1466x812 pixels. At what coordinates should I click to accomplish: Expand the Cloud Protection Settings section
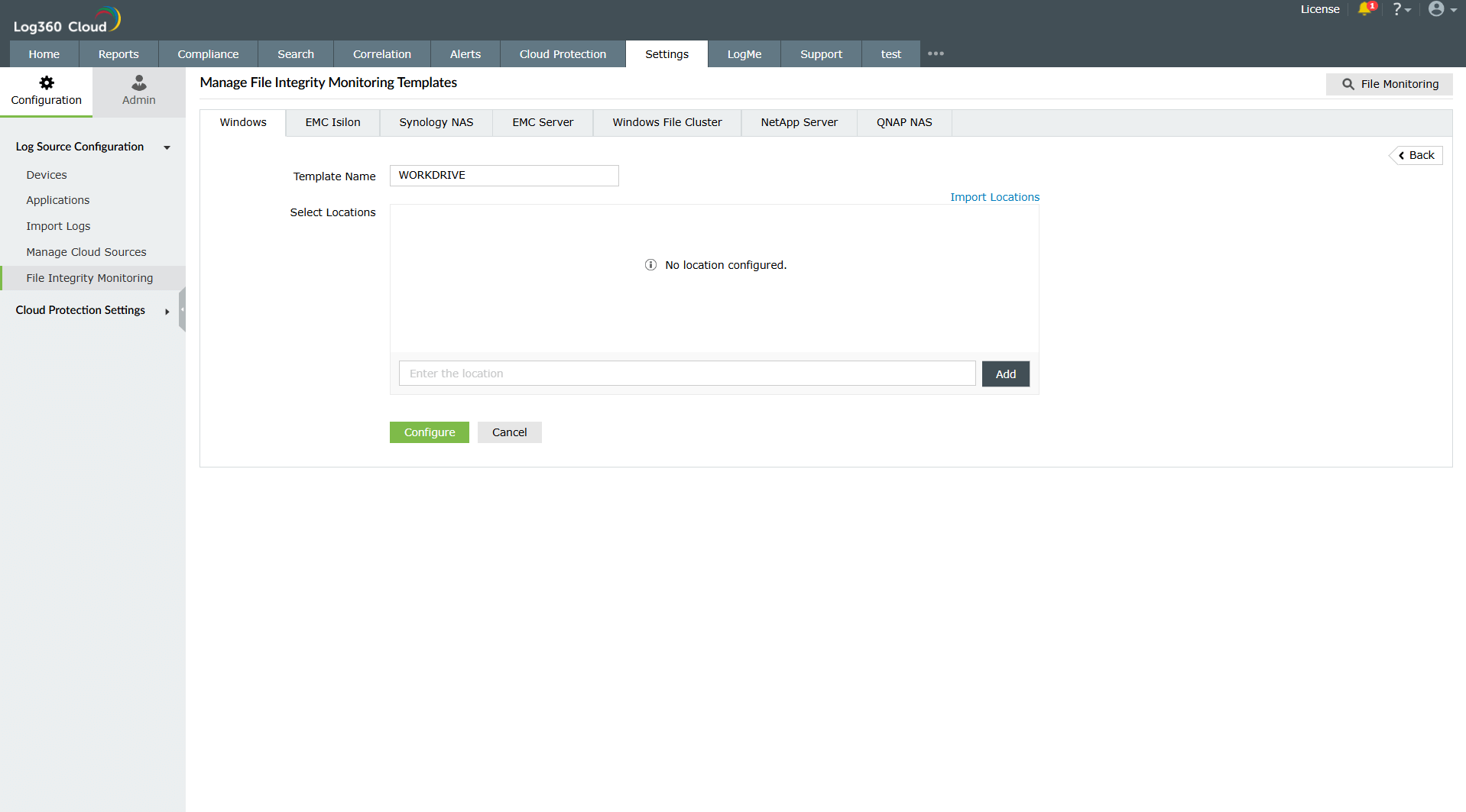click(x=167, y=312)
